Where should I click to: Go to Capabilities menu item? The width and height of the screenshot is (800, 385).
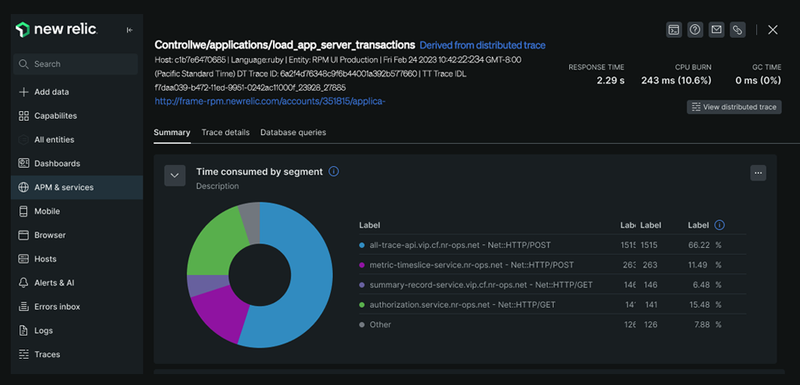56,116
